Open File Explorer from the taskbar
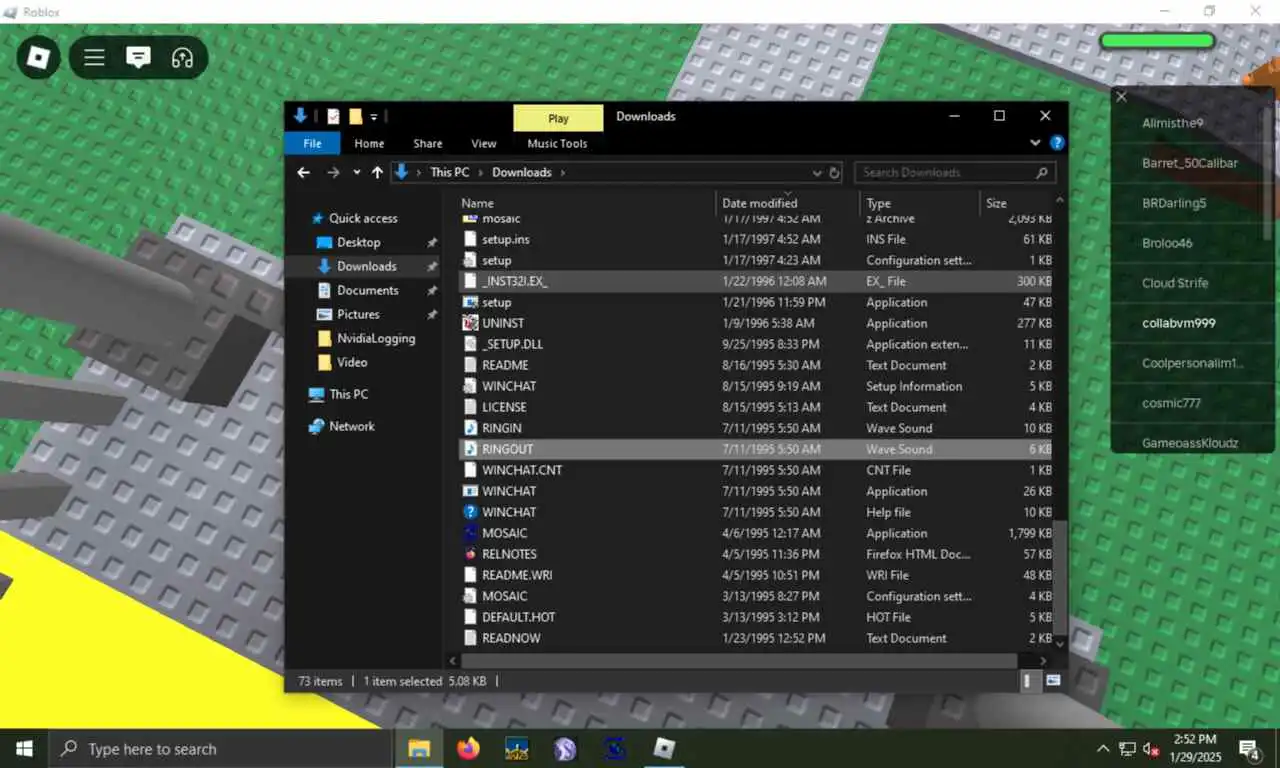Screen dimensions: 1280x768 tap(419, 748)
